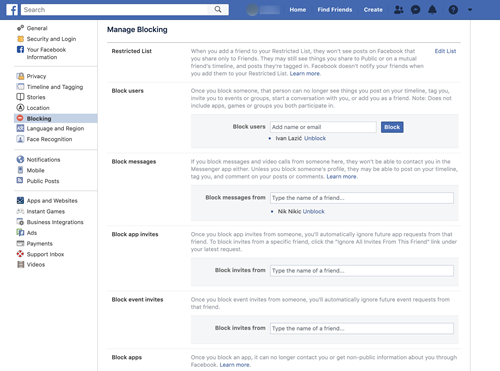Click the blue Block button
The image size is (500, 371).
(392, 127)
